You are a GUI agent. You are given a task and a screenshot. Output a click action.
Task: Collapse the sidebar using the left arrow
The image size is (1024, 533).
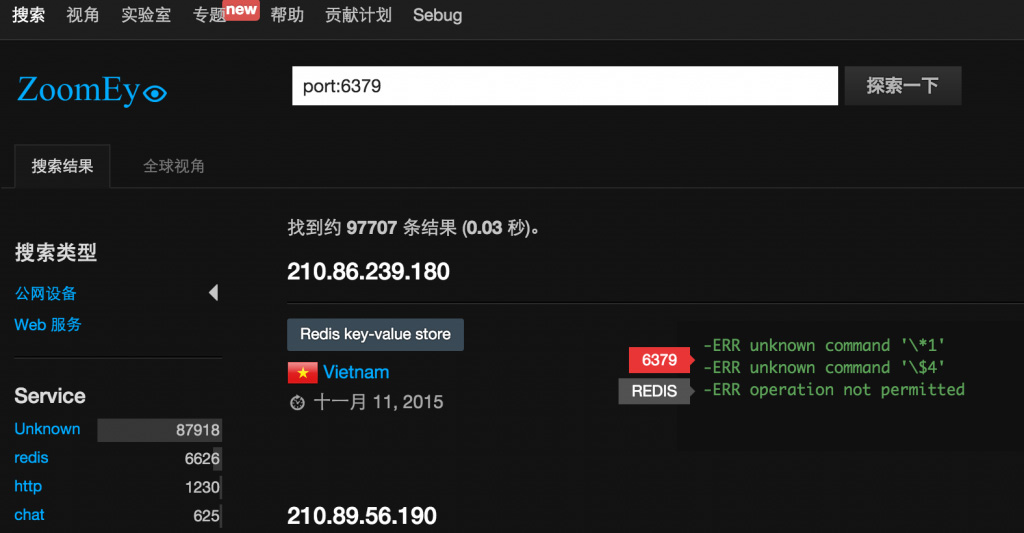click(213, 293)
